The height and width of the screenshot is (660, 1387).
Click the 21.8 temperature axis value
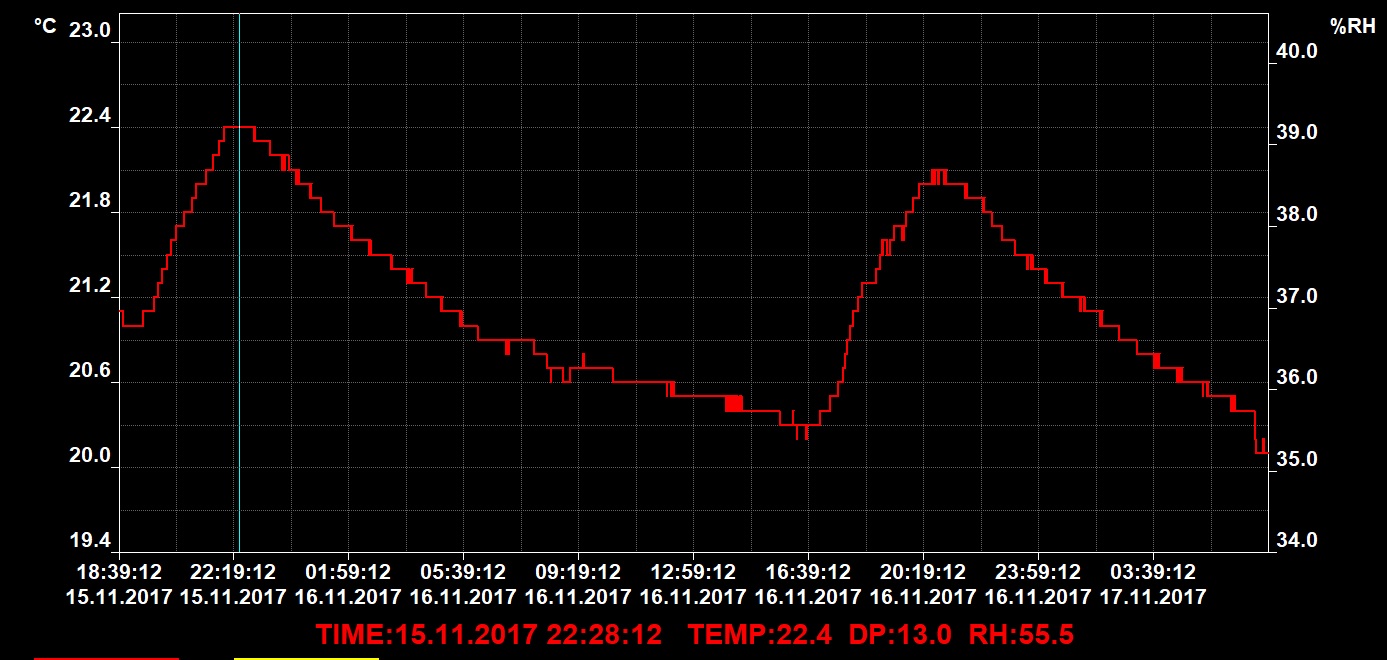[x=89, y=201]
